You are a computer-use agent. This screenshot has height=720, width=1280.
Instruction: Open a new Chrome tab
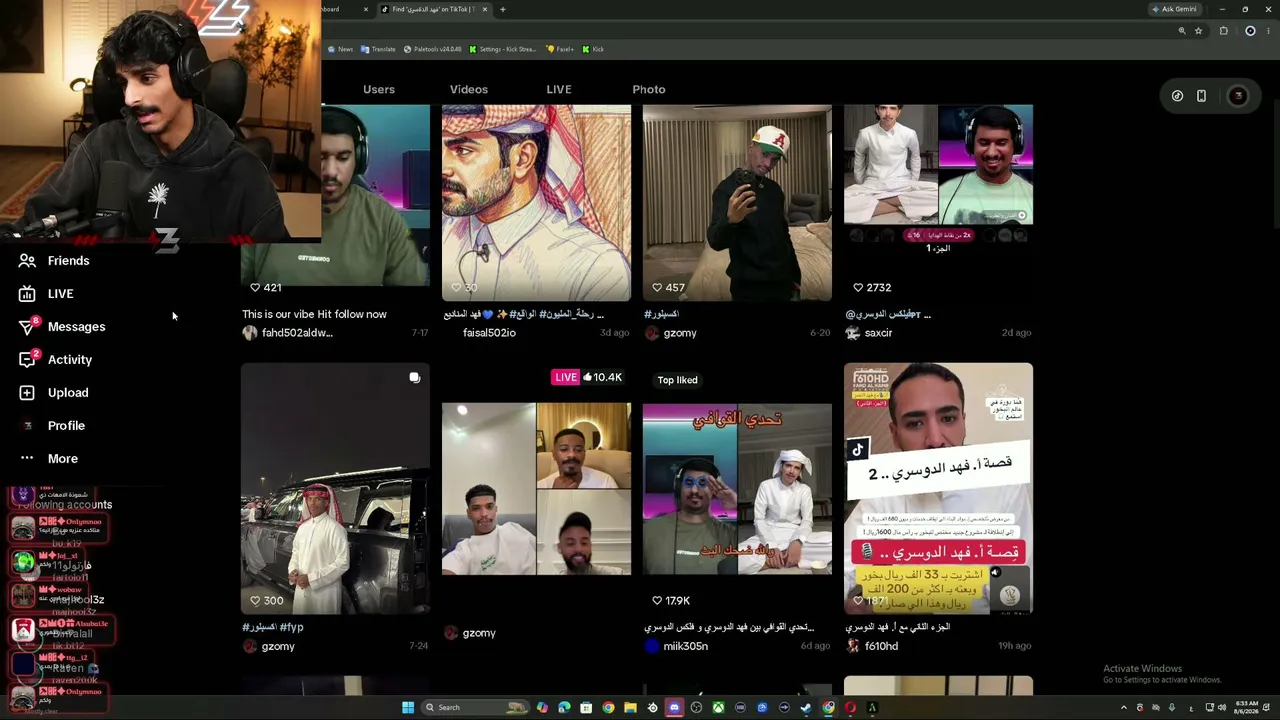coord(502,9)
